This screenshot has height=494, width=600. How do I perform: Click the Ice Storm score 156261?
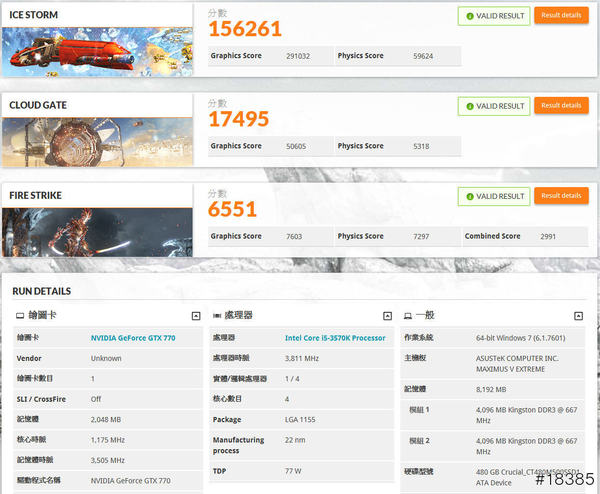244,29
